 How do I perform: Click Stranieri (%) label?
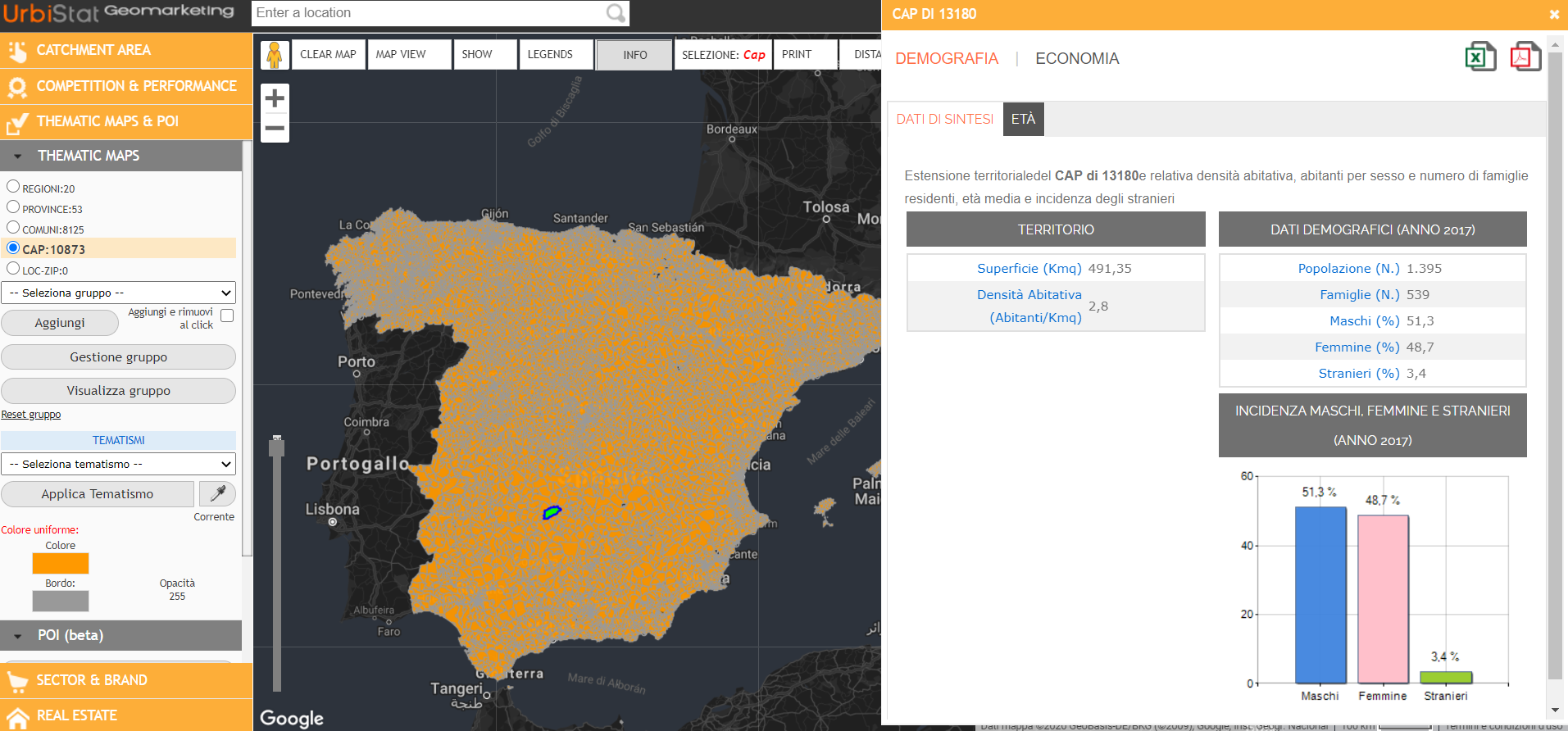click(1358, 374)
